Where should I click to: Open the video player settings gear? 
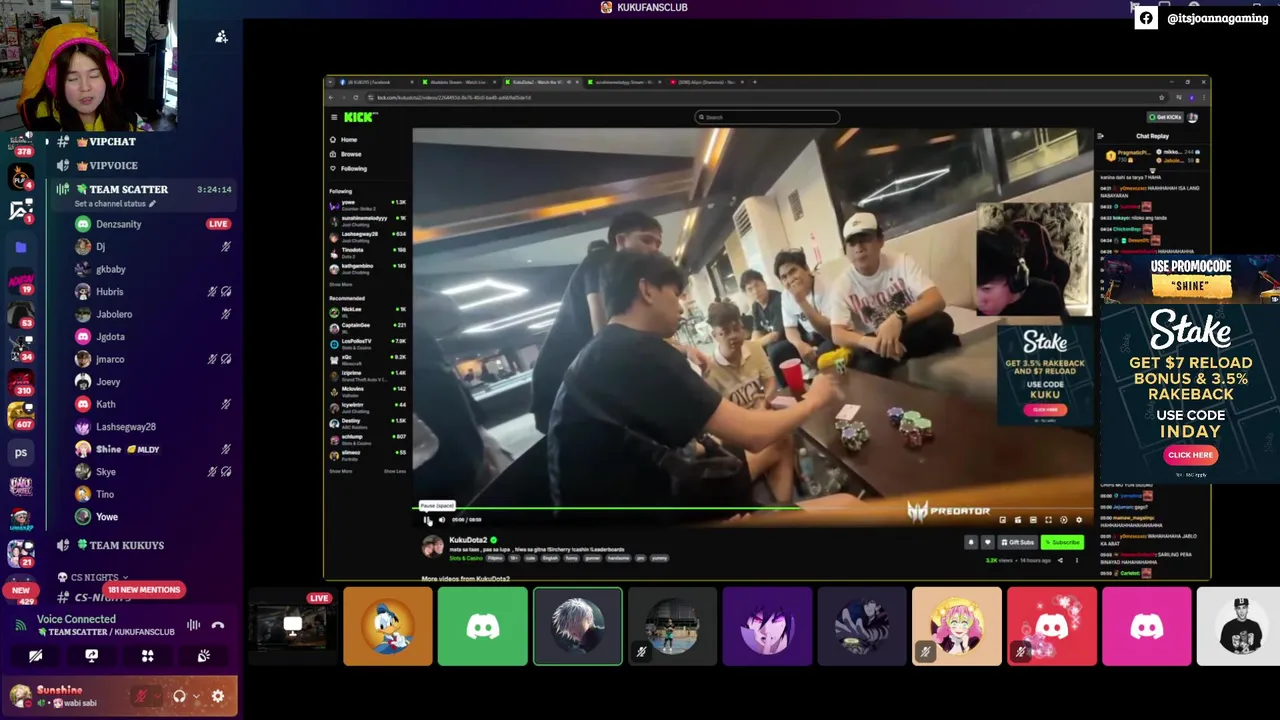tap(1078, 520)
